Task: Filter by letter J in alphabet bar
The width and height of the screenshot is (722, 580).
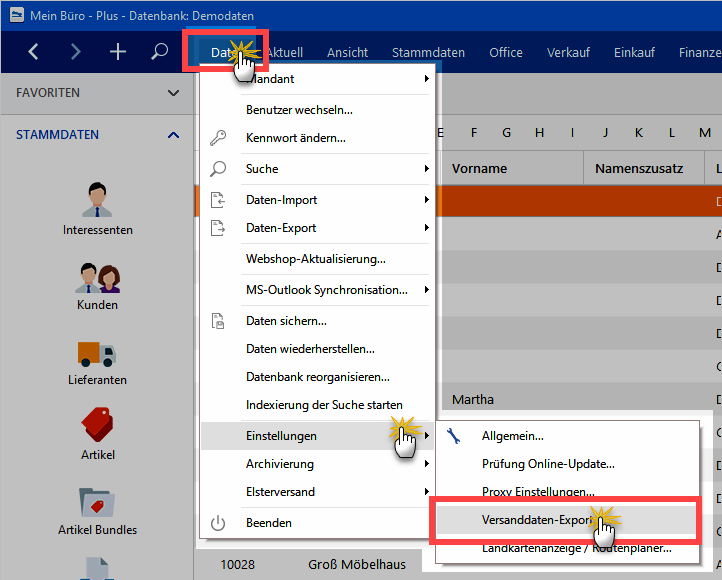Action: [x=606, y=133]
